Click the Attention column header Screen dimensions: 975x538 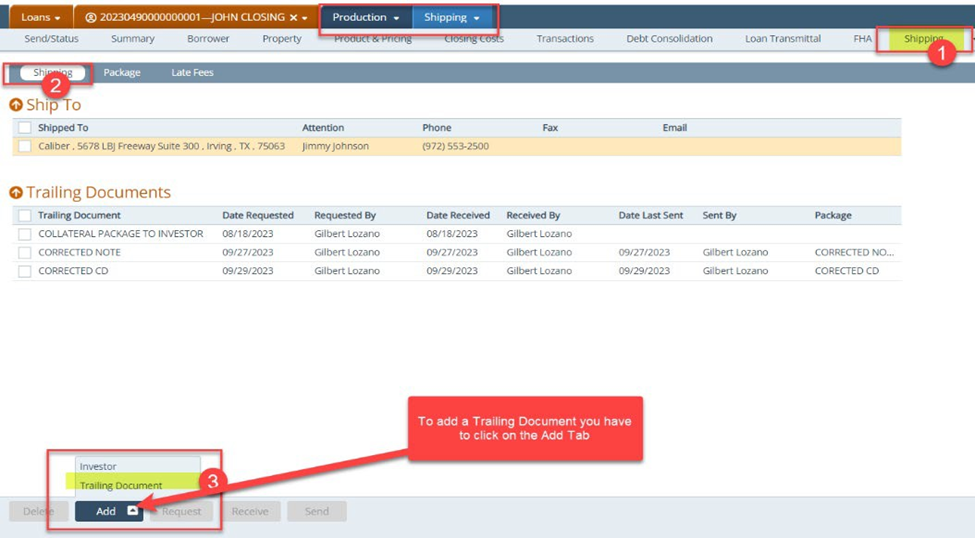coord(323,128)
